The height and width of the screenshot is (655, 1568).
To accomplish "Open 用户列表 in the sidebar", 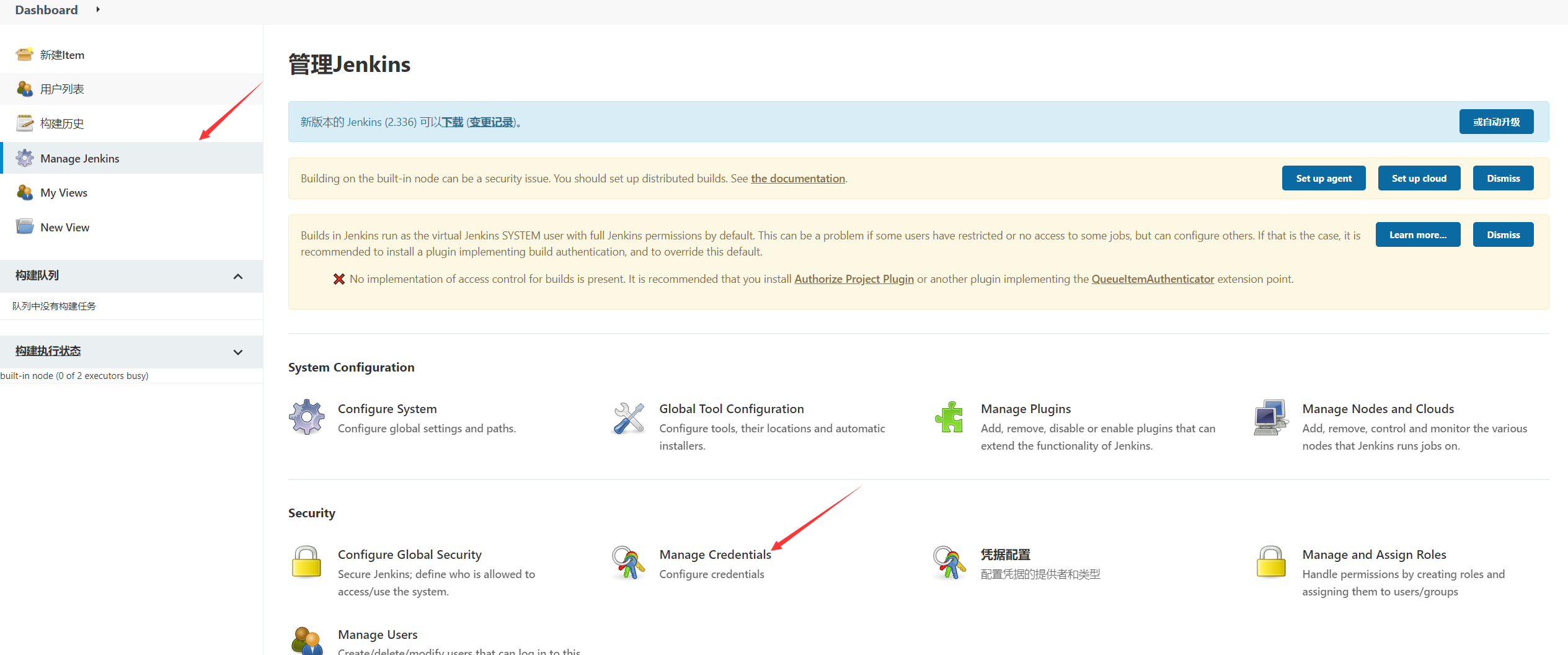I will tap(62, 89).
